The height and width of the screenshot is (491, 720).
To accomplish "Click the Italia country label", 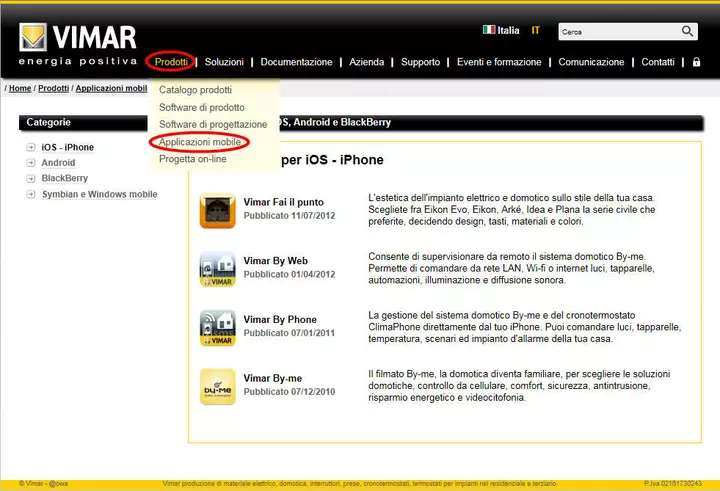I will (508, 30).
